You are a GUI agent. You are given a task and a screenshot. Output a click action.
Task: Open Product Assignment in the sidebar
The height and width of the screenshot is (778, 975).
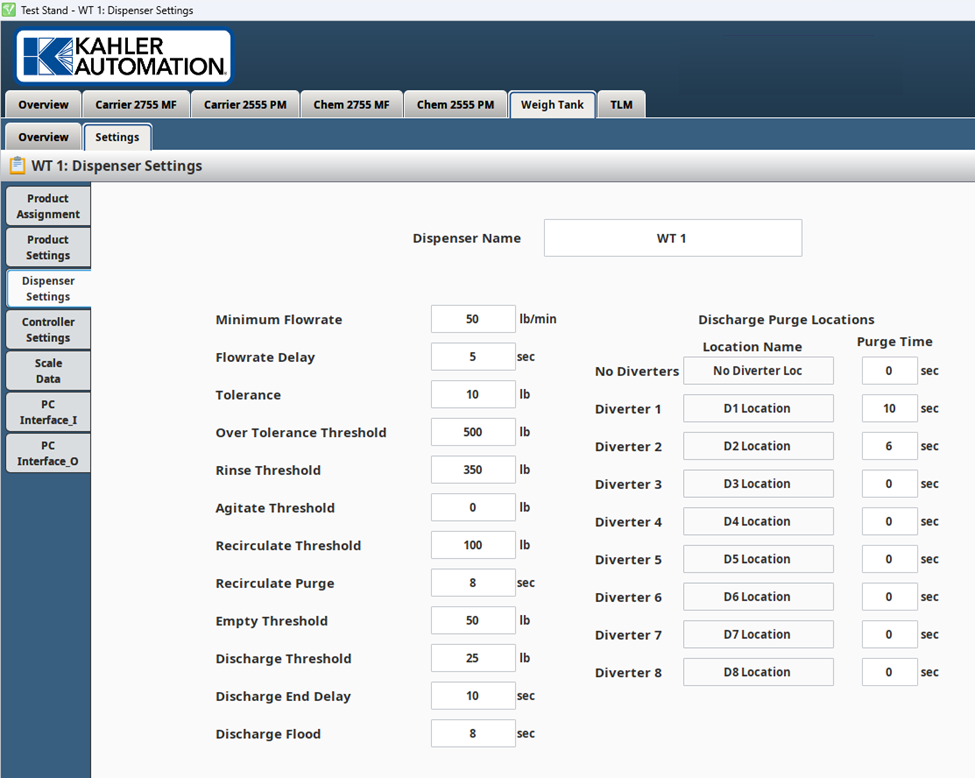click(x=48, y=206)
